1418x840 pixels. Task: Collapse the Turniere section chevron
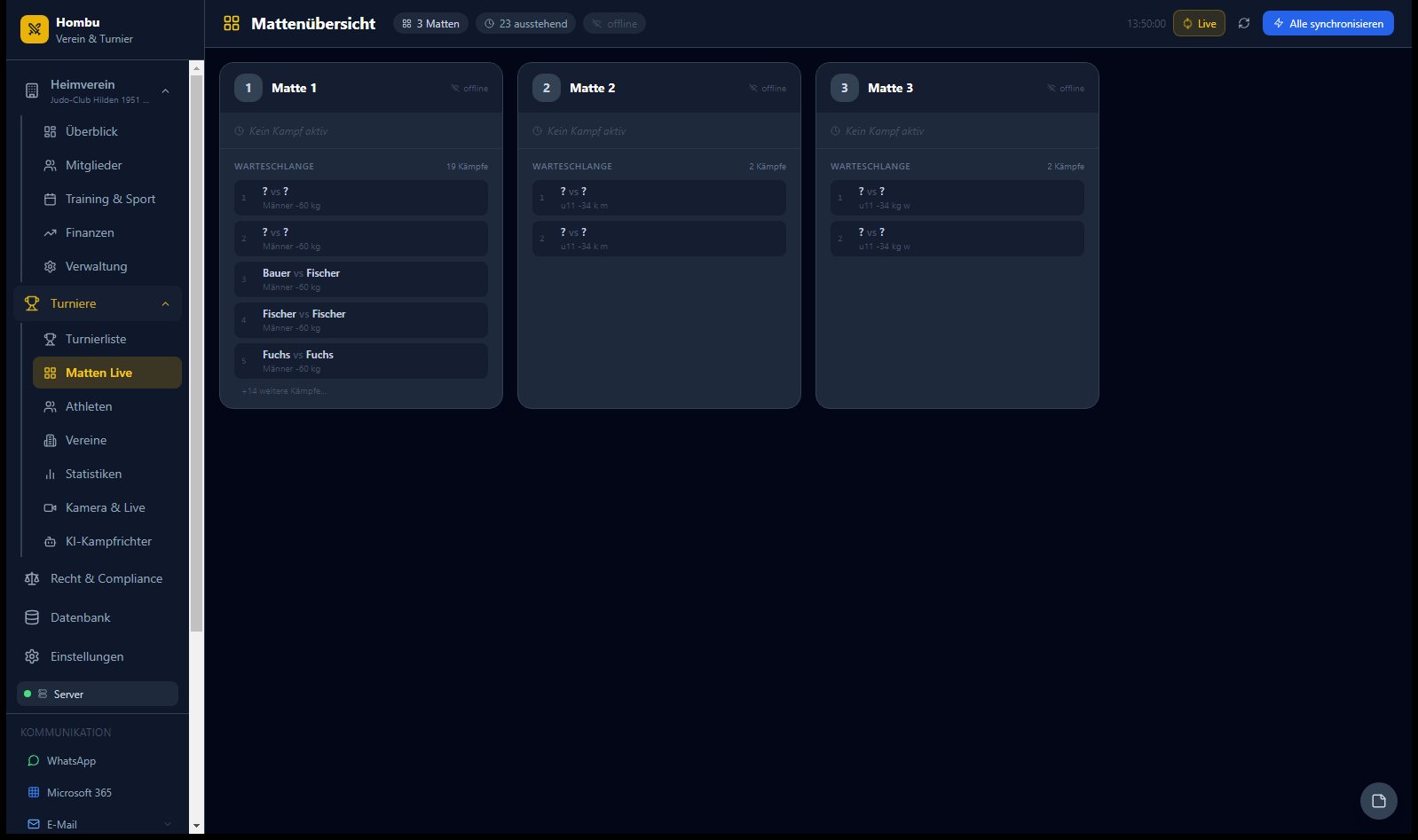(x=165, y=303)
